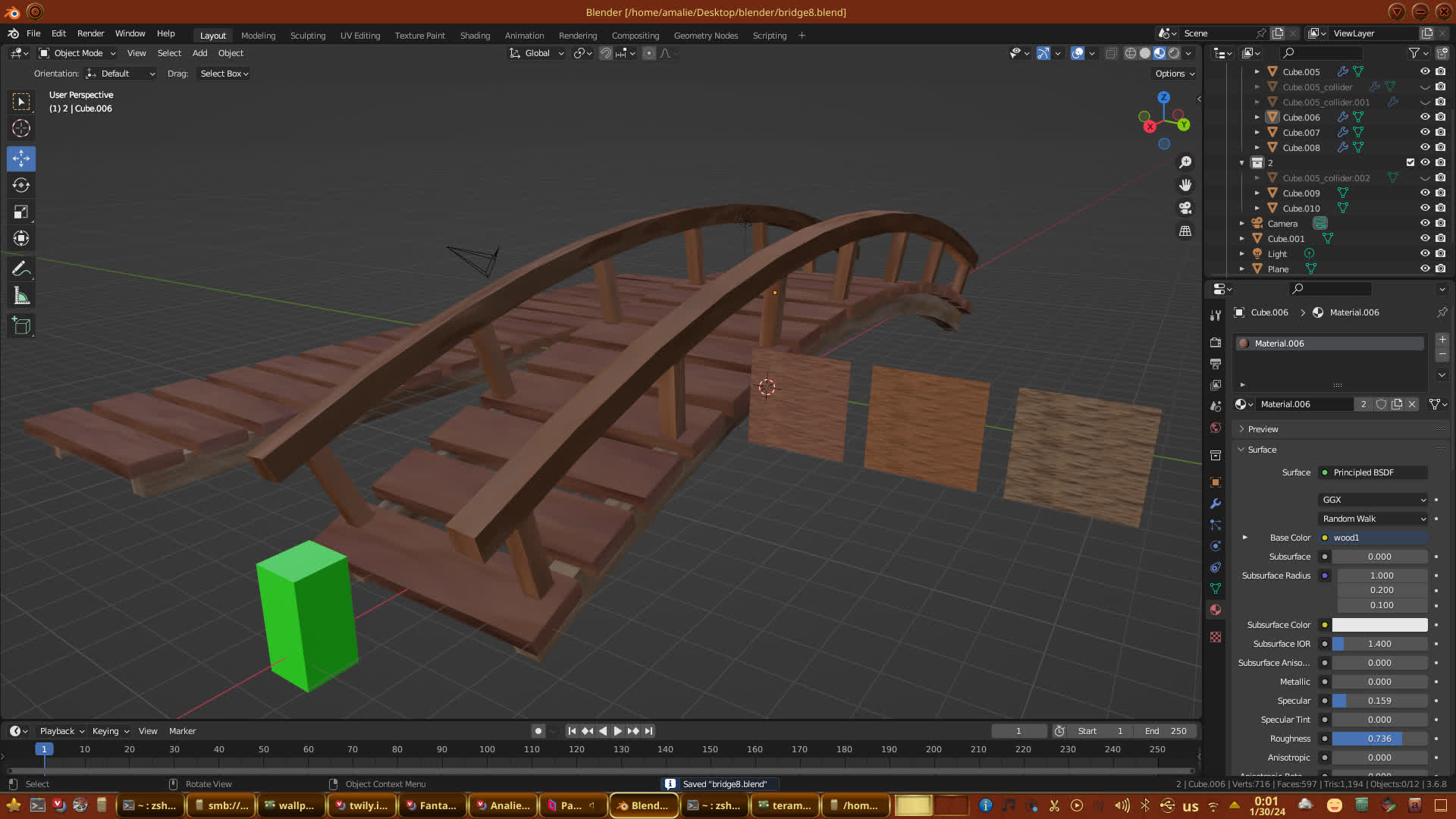Disable Light render camera icon
This screenshot has width=1456, height=819.
point(1440,254)
